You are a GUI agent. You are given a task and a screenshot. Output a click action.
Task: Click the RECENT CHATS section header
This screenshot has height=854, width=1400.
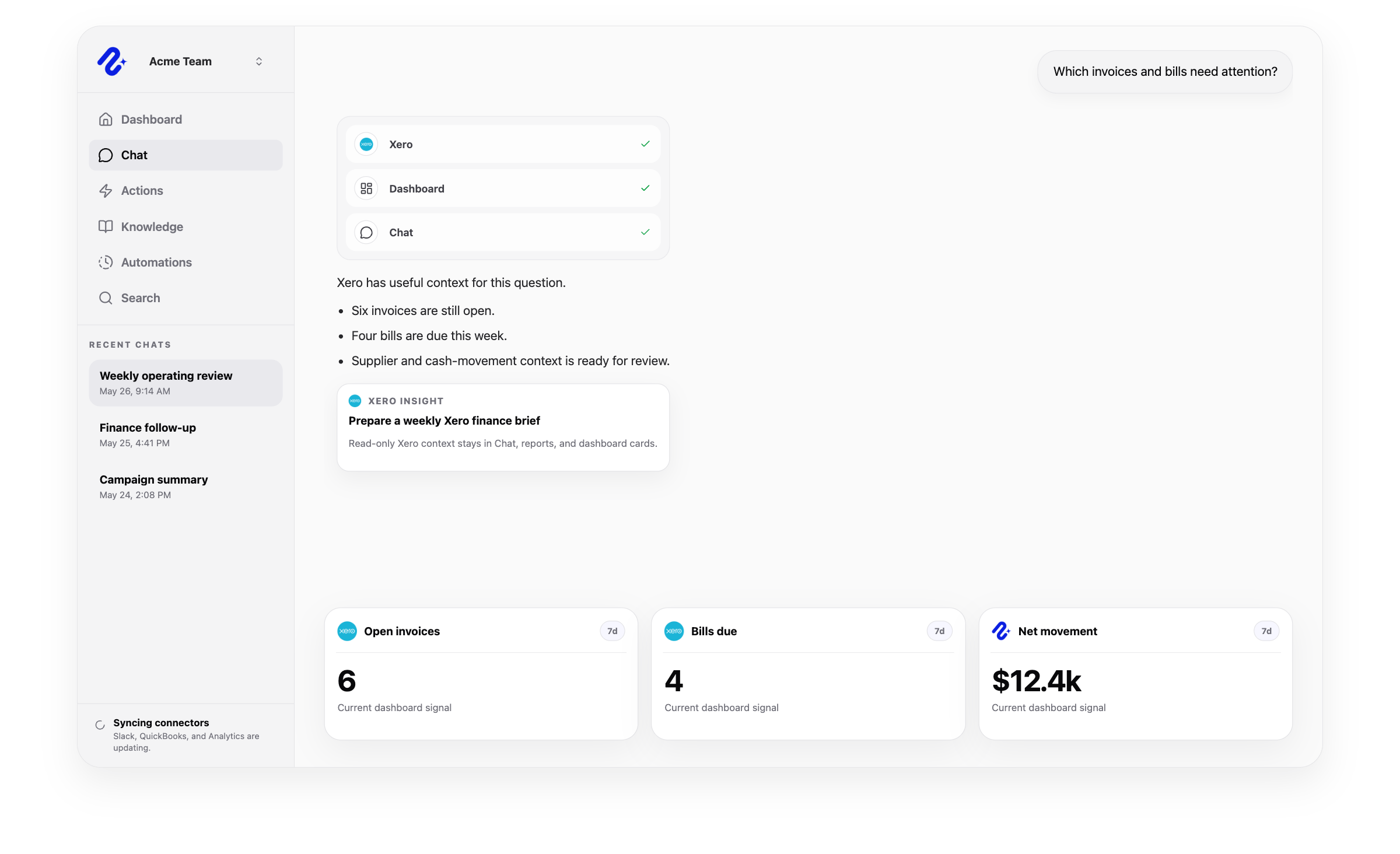(x=130, y=345)
